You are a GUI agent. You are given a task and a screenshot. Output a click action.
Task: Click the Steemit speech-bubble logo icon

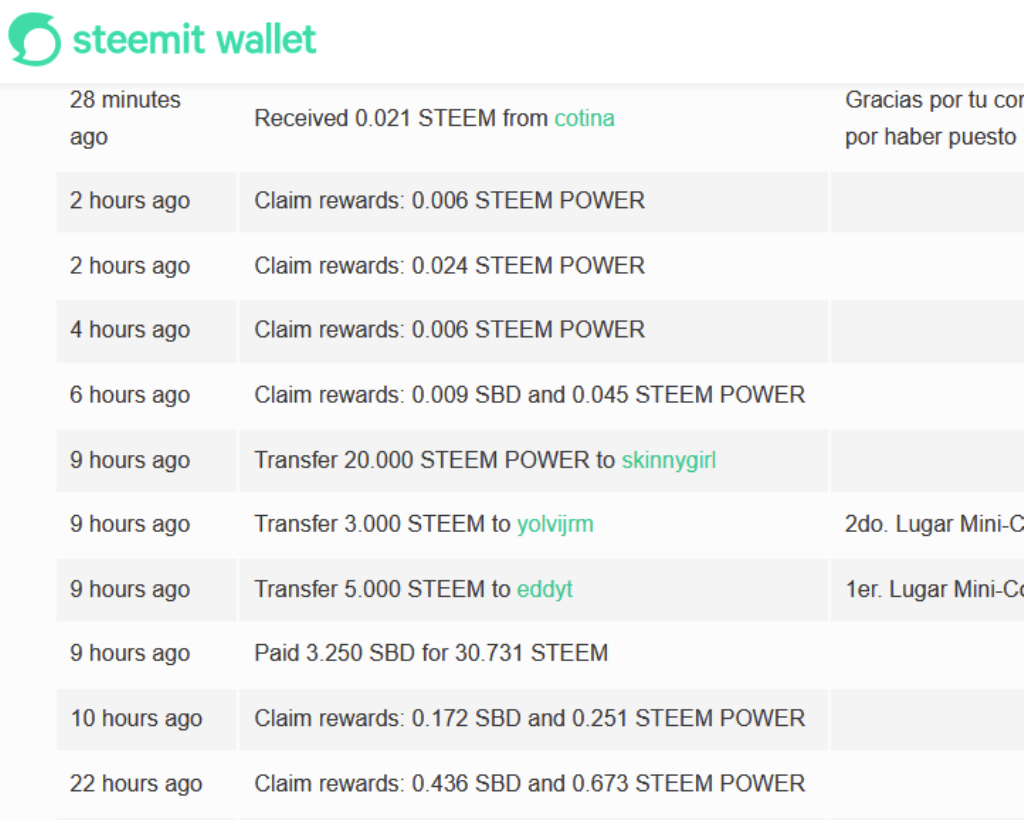(34, 39)
